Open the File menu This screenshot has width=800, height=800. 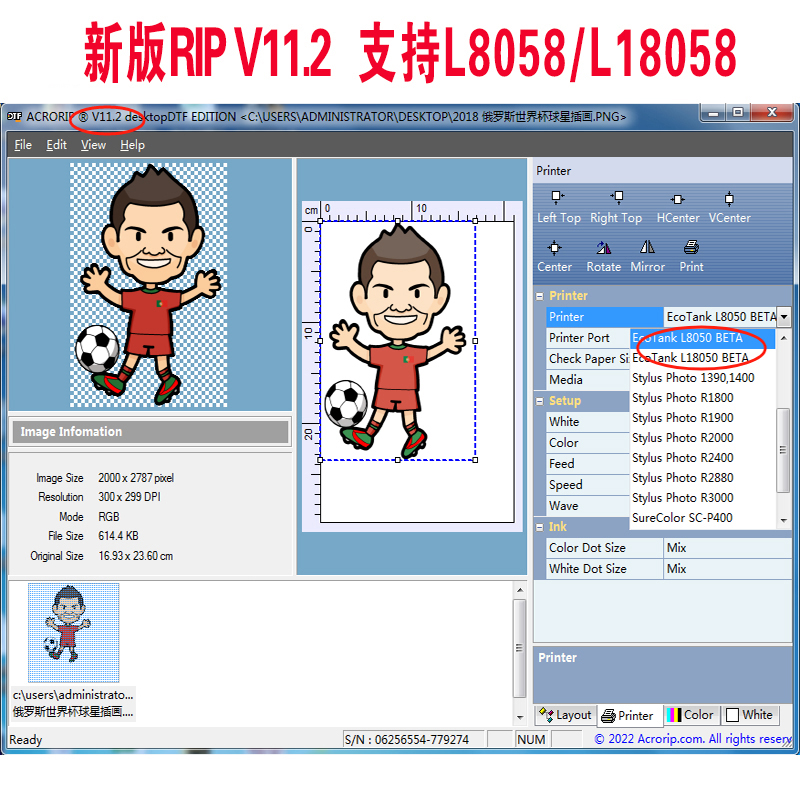pyautogui.click(x=23, y=145)
